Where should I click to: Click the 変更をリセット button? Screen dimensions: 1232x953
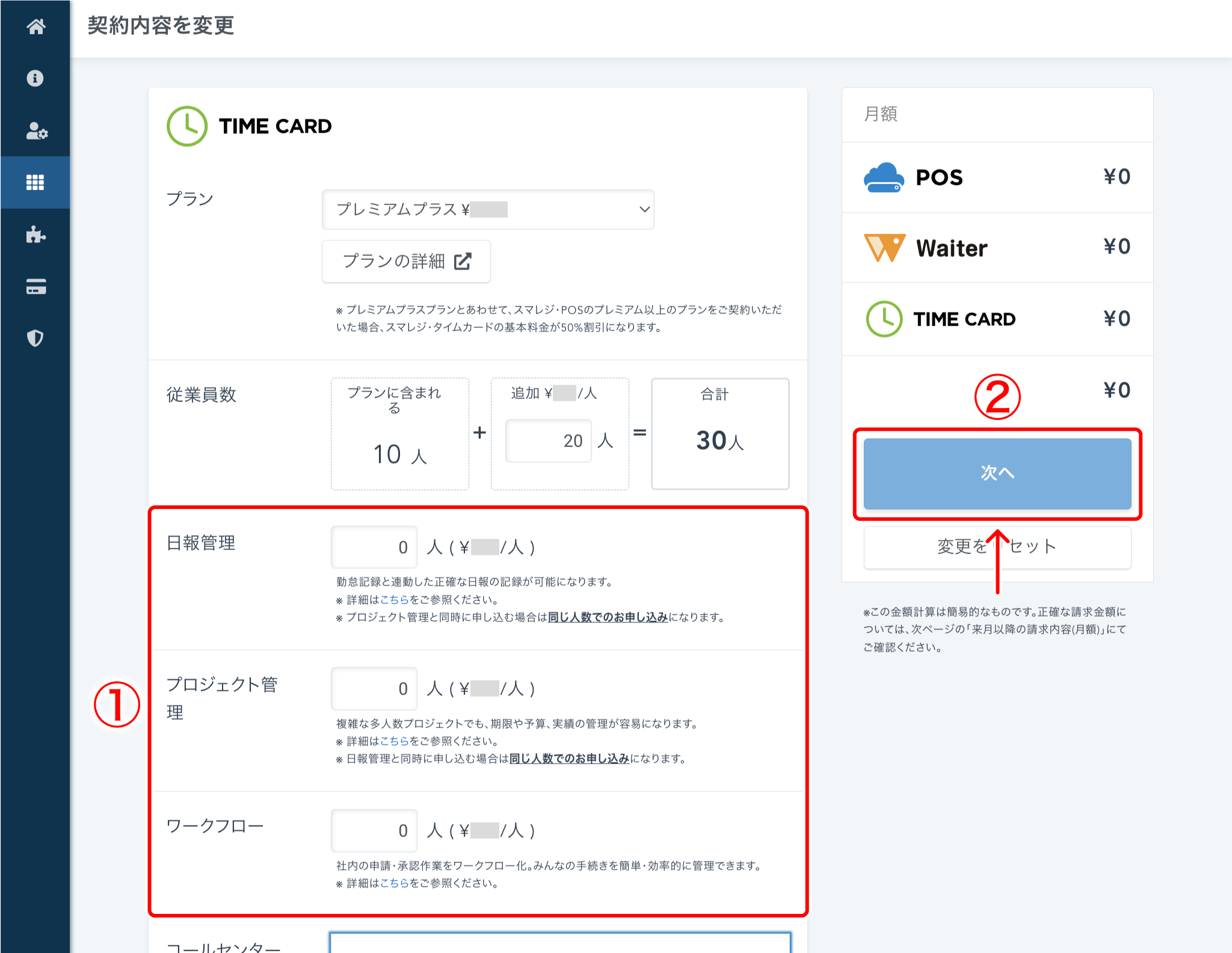tap(997, 547)
